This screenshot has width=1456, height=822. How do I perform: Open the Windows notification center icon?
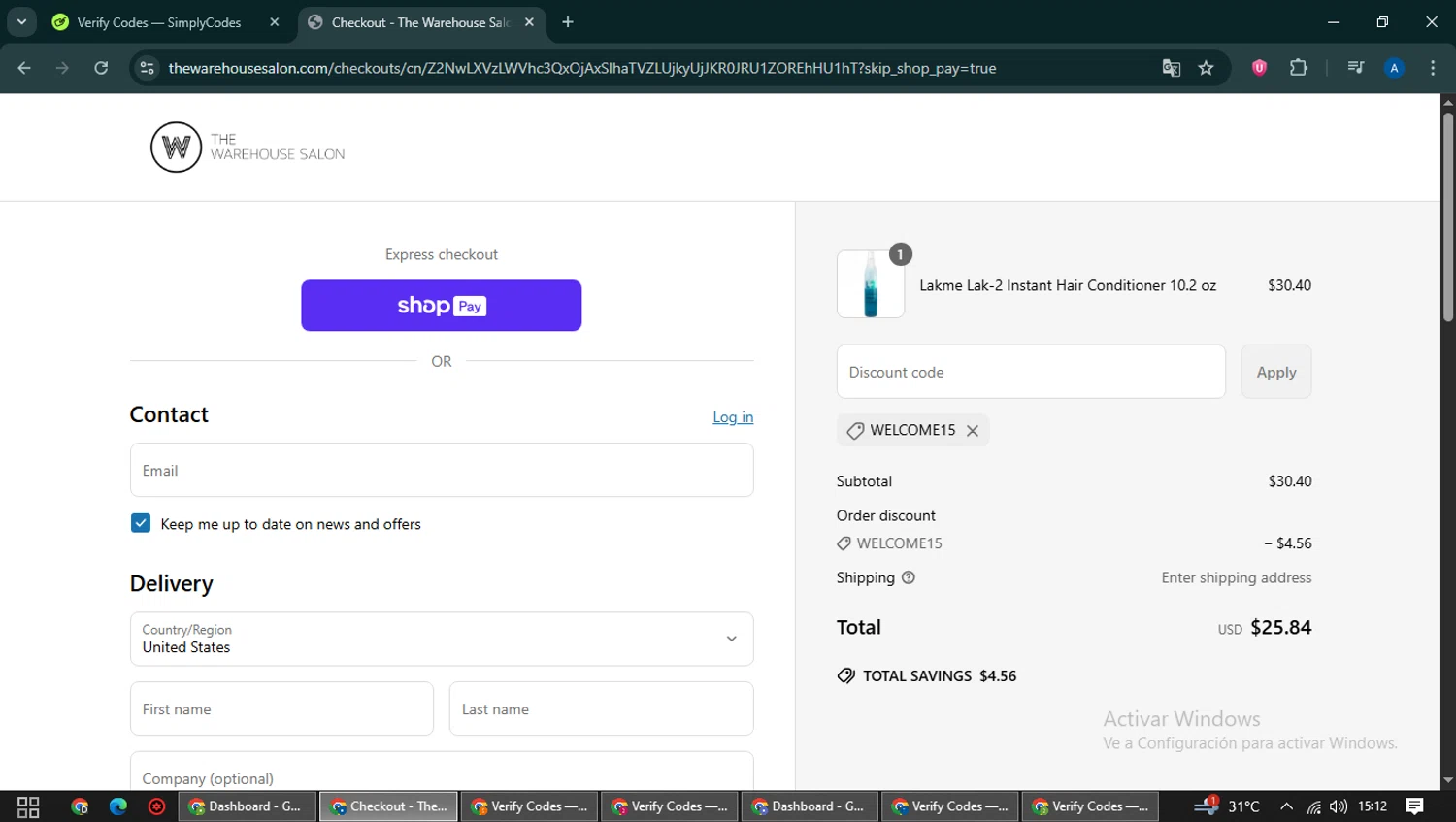click(x=1414, y=806)
